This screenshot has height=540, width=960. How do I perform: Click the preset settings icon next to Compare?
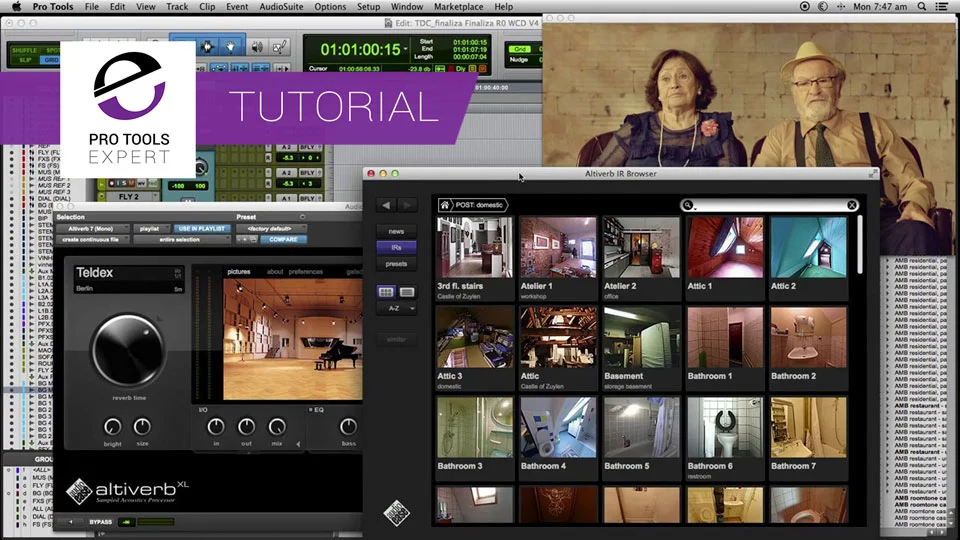pyautogui.click(x=253, y=239)
